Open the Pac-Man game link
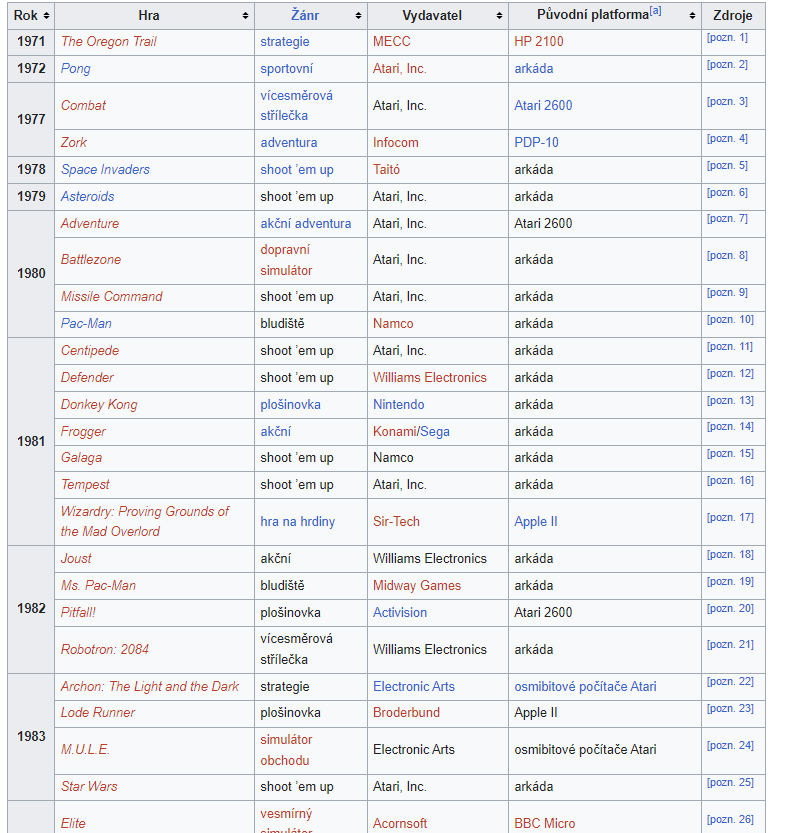 [86, 324]
